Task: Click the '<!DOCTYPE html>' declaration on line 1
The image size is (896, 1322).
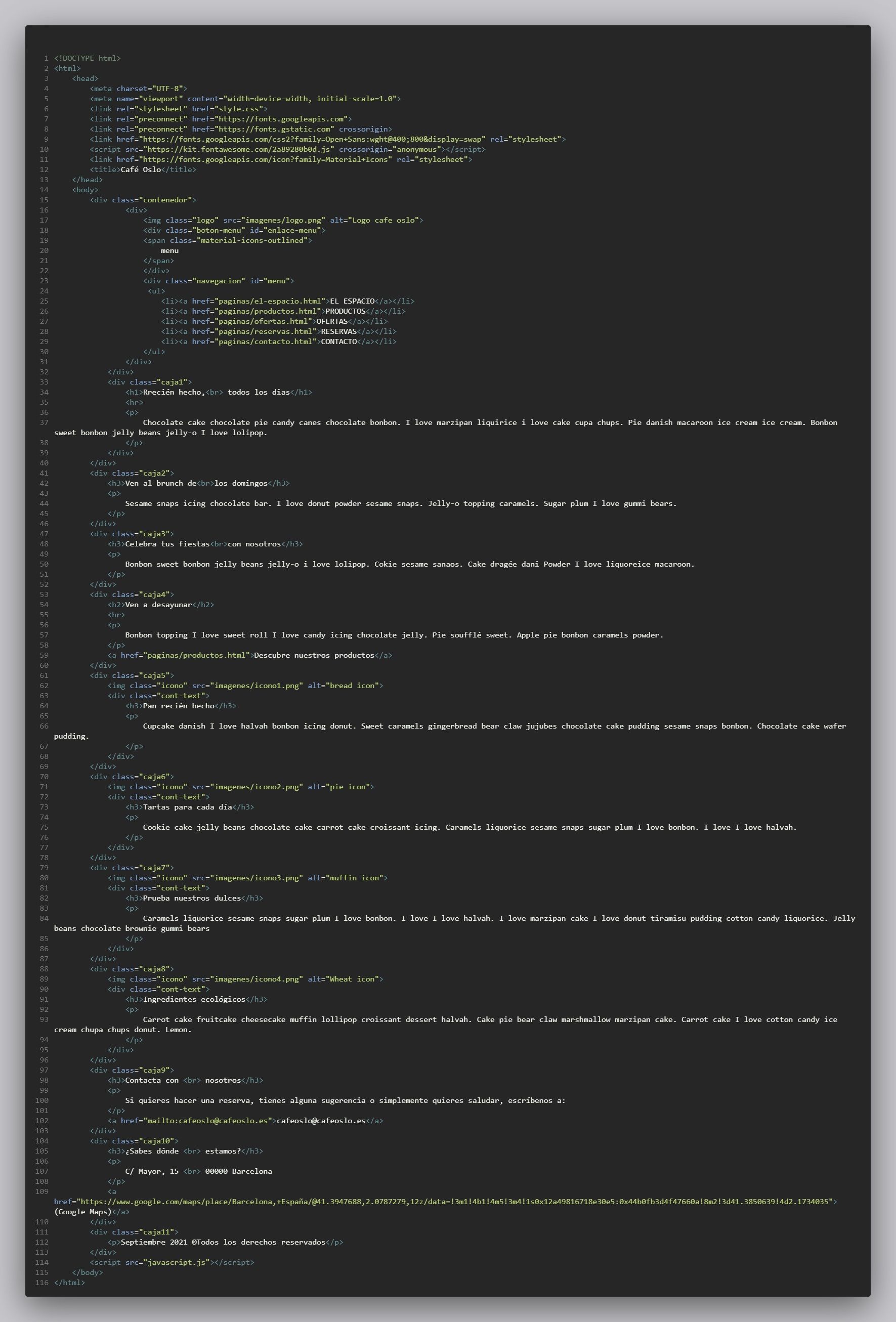Action: click(x=88, y=58)
